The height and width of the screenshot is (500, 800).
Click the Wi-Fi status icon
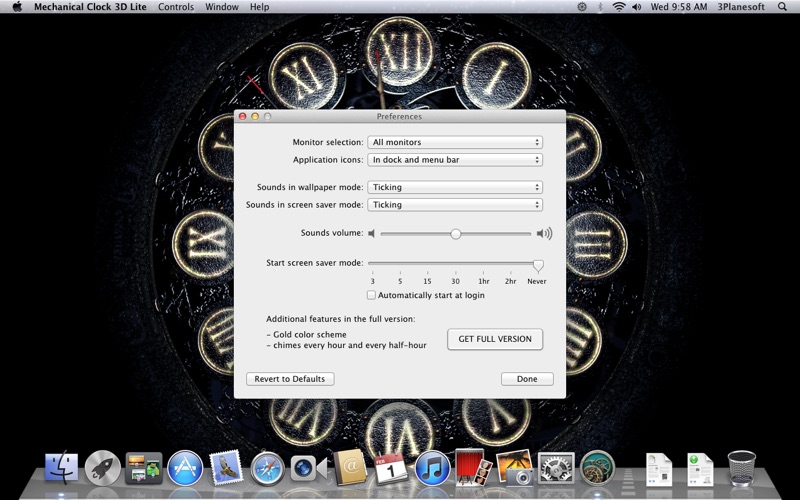(619, 7)
